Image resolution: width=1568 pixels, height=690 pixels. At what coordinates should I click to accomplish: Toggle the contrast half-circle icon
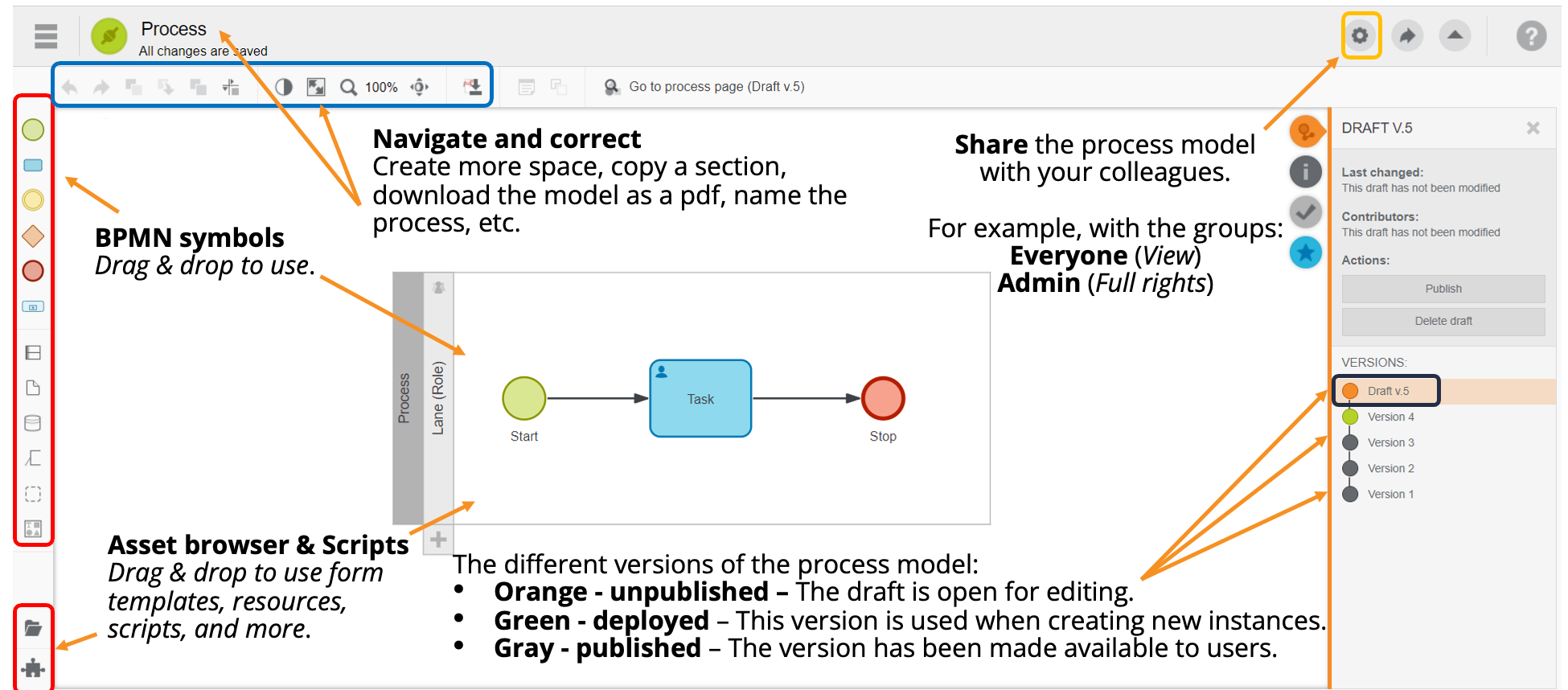click(284, 87)
